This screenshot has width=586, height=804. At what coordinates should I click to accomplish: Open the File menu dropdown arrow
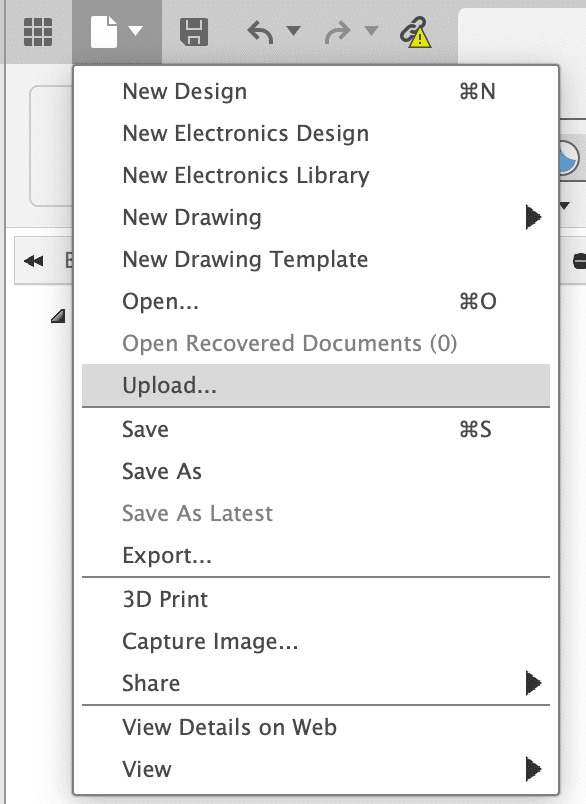[135, 31]
